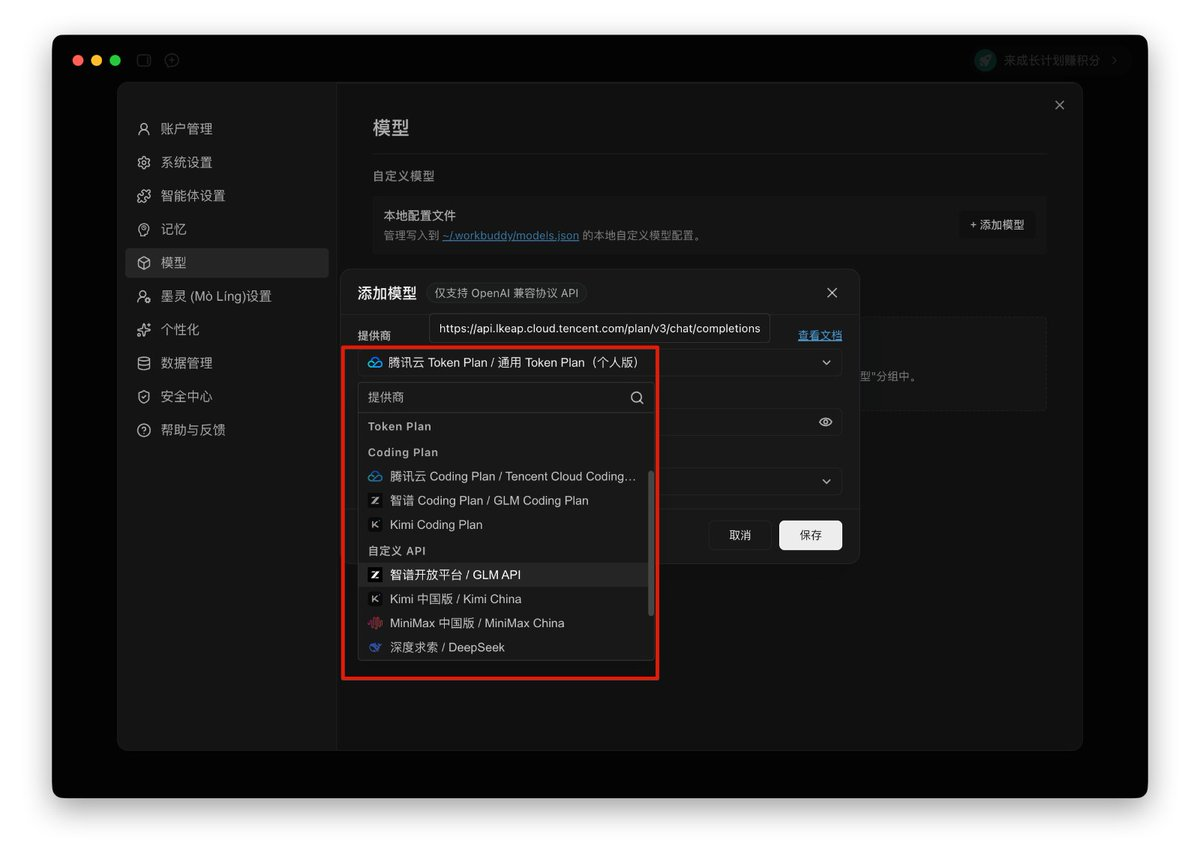The width and height of the screenshot is (1200, 868).
Task: Click the question mark icon for 帮助与反馈
Action: (x=144, y=430)
